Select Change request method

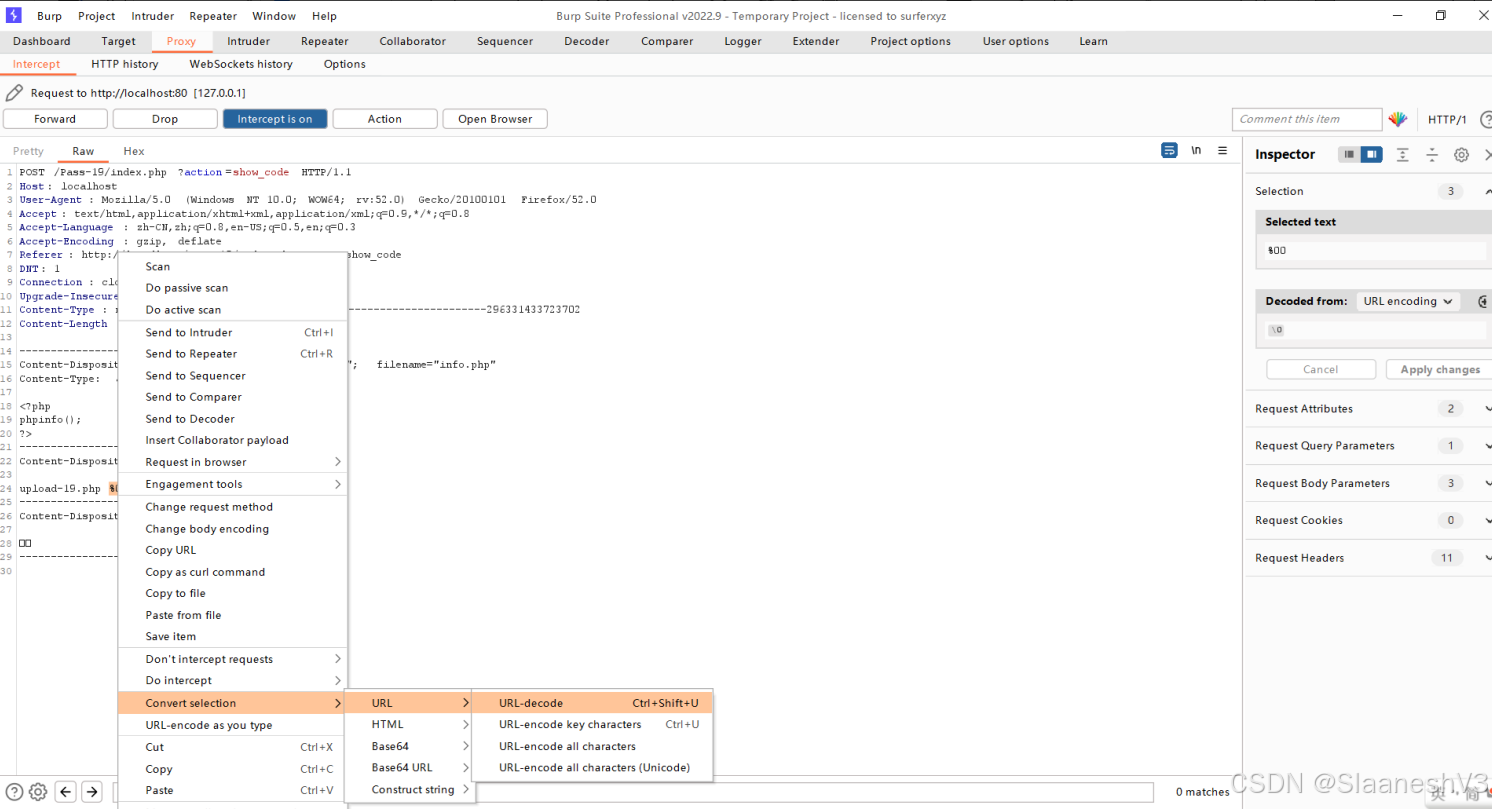233,507
